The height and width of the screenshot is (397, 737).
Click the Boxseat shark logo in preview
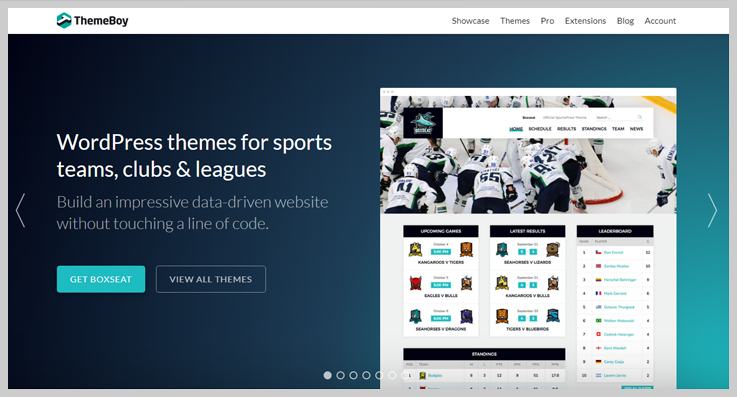(x=423, y=123)
